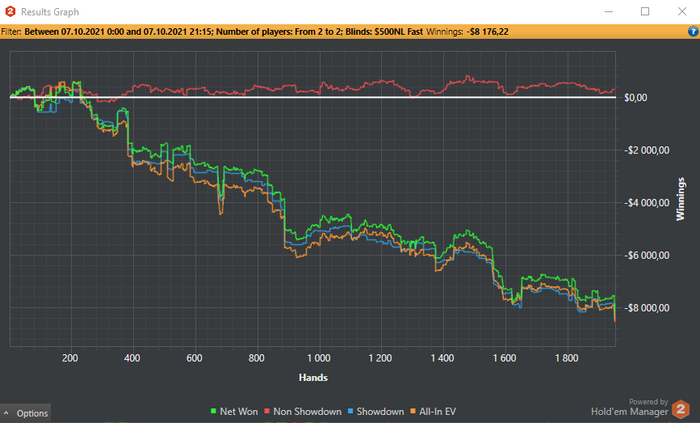Click the orange All-In EV color swatch

pos(413,411)
